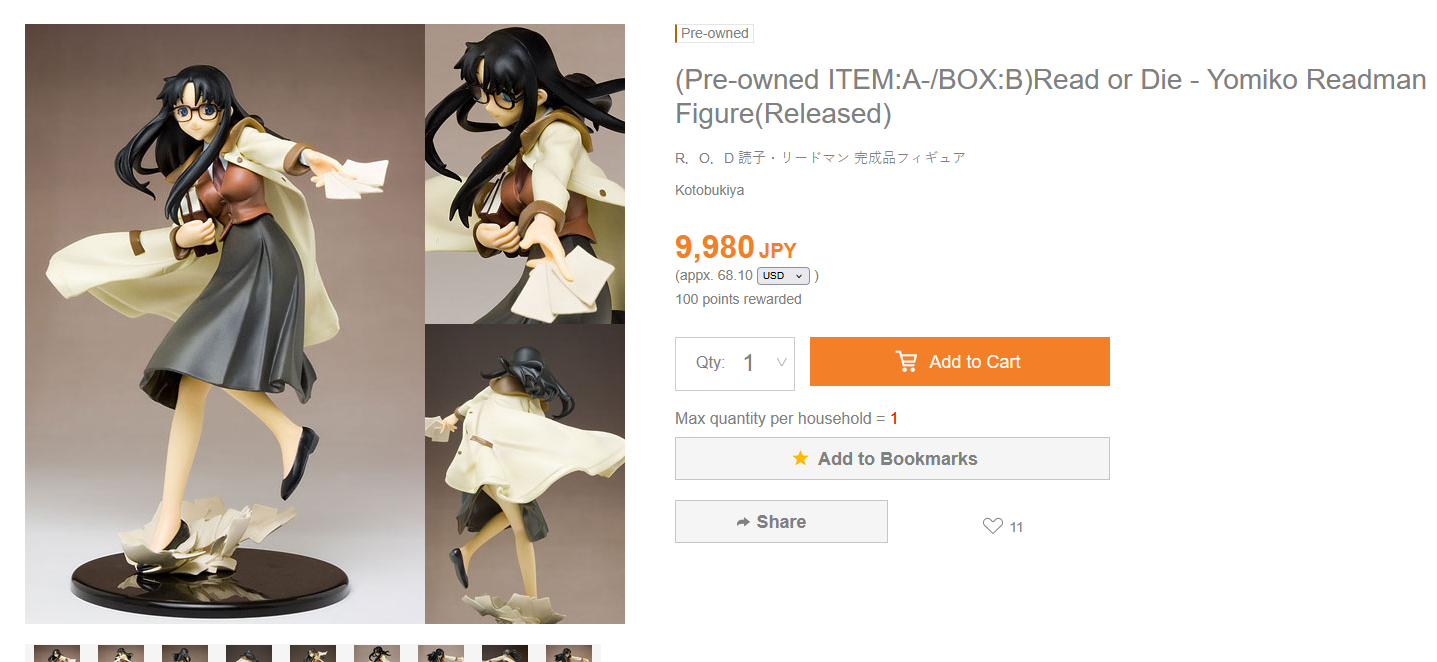Viewport: 1437px width, 662px height.
Task: View the main full-body figure image
Action: 225,324
